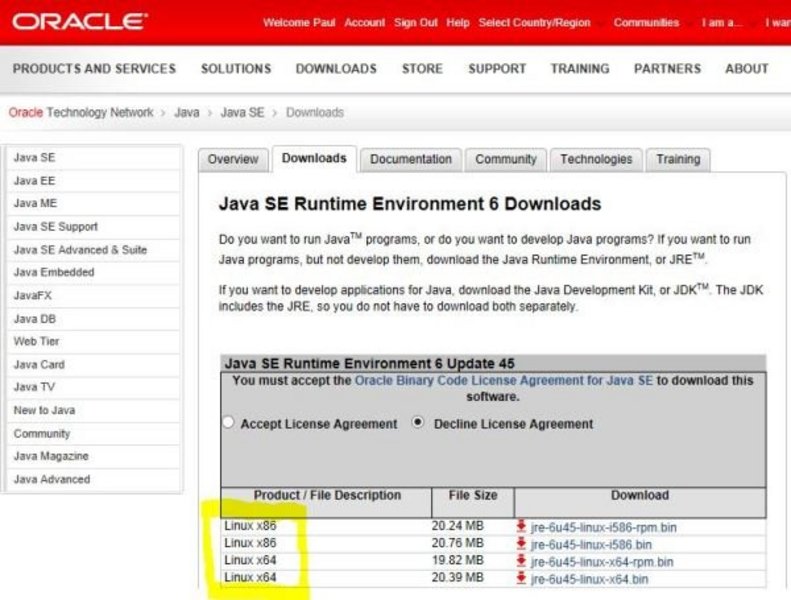Click download icon for jre-6u45-linux-i586-rpm.bin
The width and height of the screenshot is (791, 600).
[x=521, y=526]
